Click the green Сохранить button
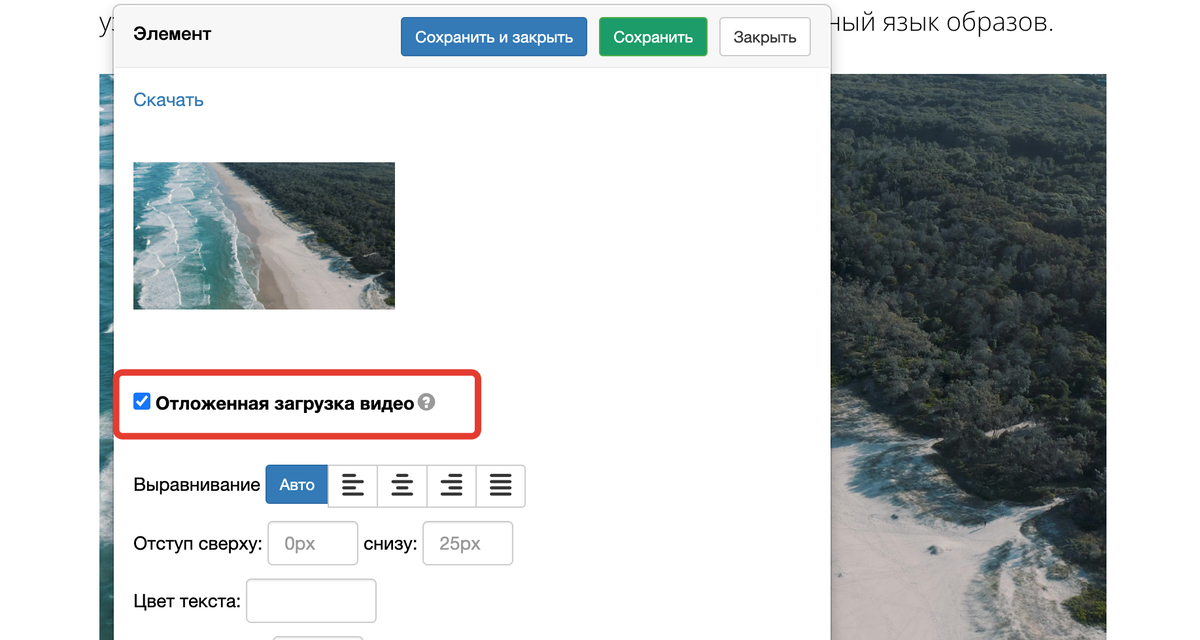1200x640 pixels. 653,37
